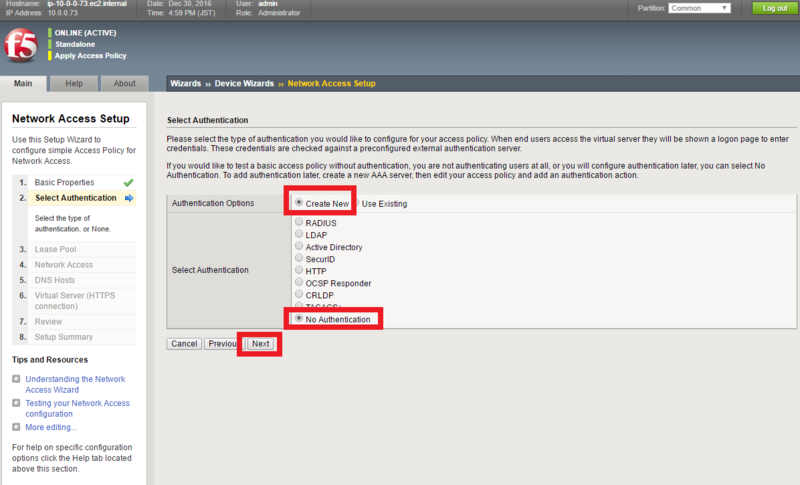Click the Cancel button
This screenshot has width=800, height=485.
pyautogui.click(x=184, y=344)
